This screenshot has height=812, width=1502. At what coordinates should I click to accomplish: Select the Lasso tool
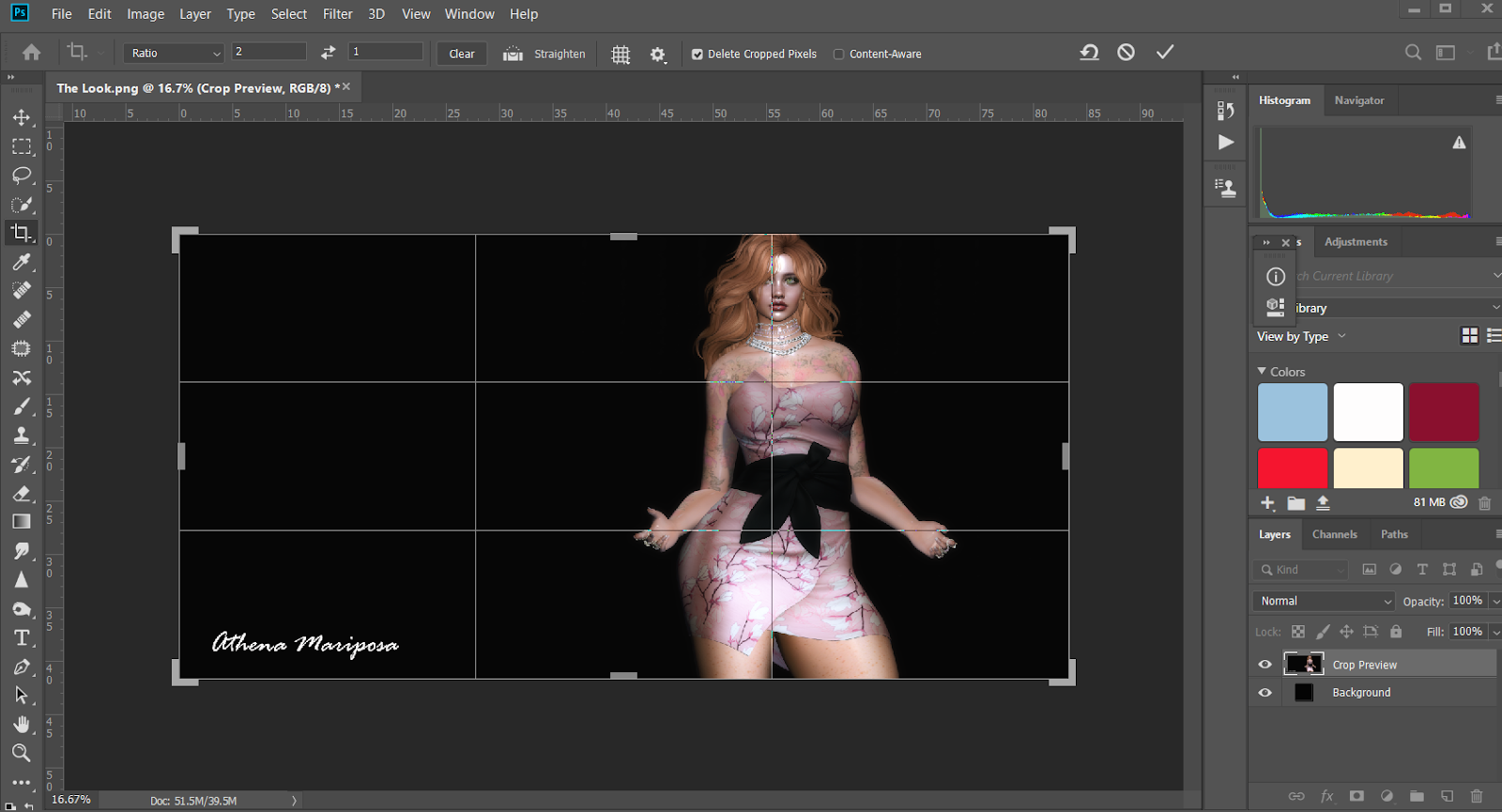[x=22, y=176]
